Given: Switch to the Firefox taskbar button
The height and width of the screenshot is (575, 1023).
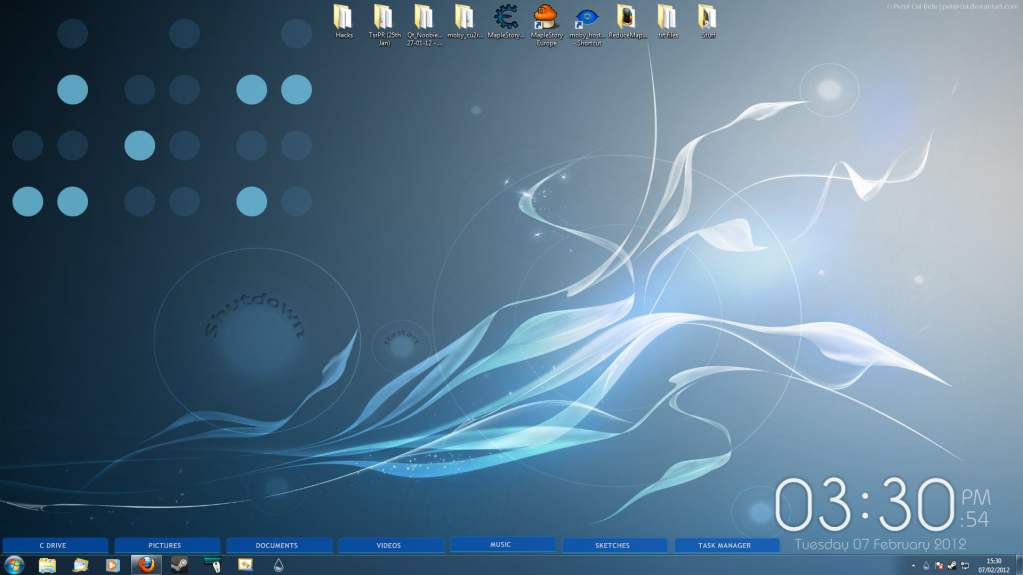Looking at the screenshot, I should tap(146, 565).
